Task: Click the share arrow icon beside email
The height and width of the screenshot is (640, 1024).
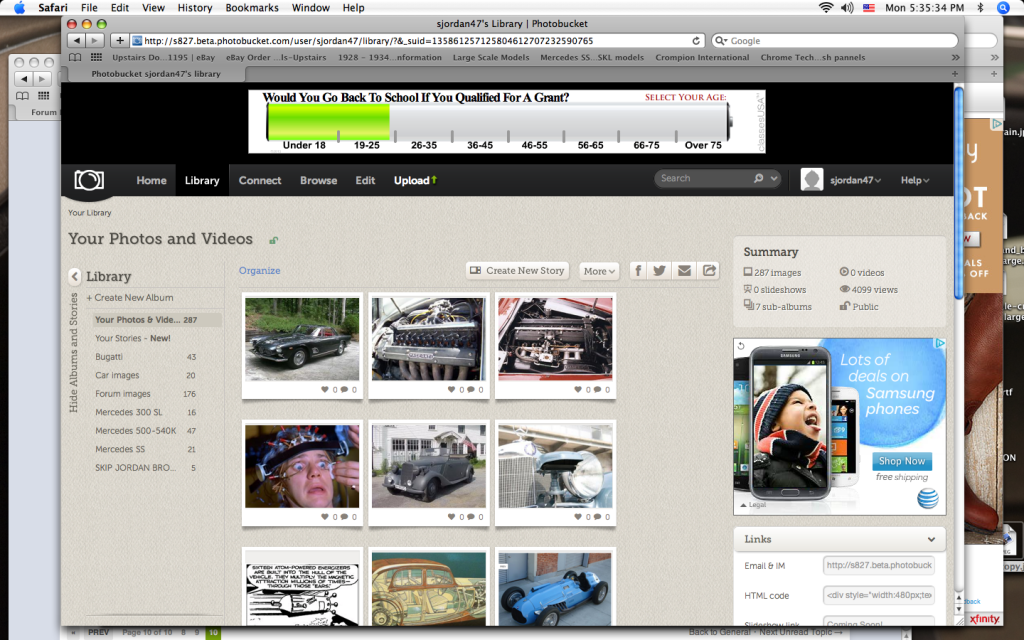Action: tap(709, 270)
